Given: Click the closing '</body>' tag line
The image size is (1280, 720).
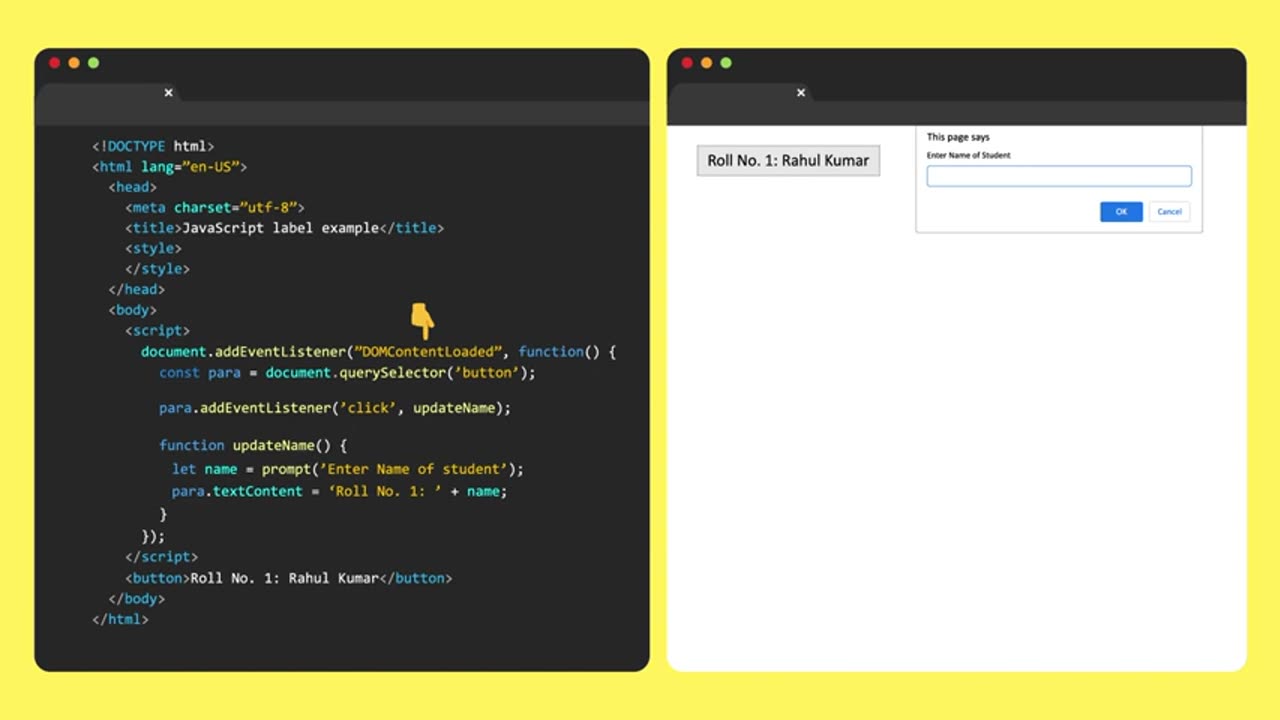Looking at the screenshot, I should 137,599.
